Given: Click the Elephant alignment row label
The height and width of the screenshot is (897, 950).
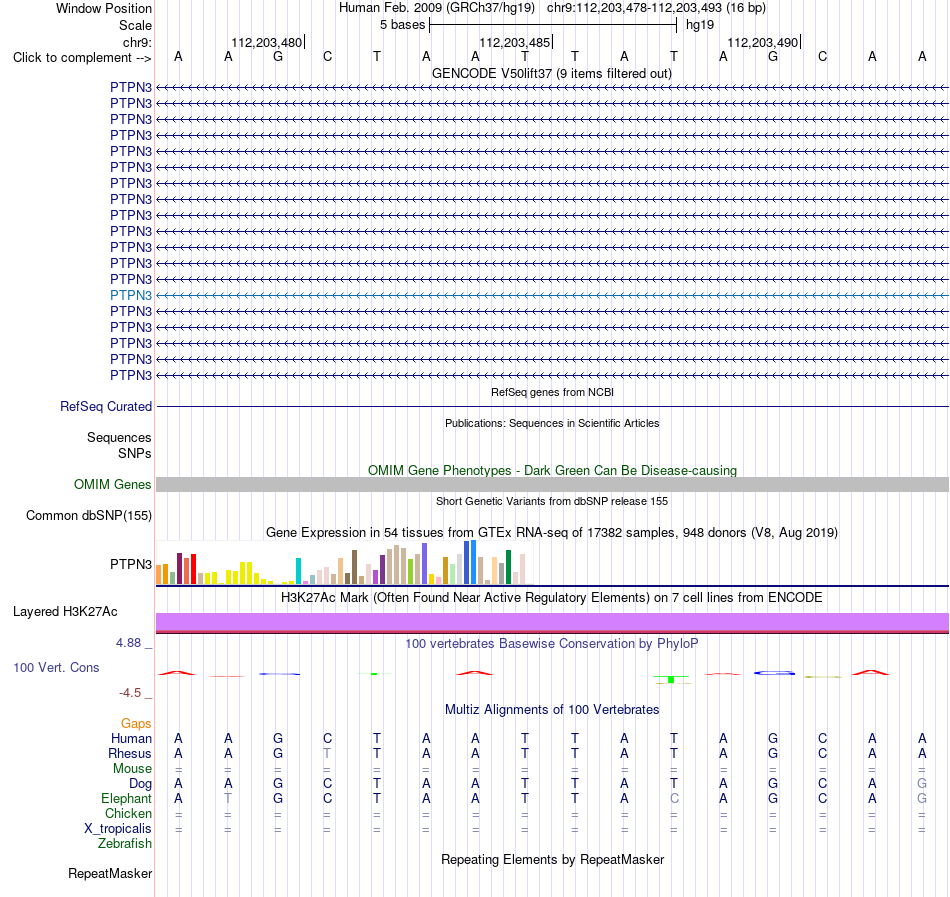Looking at the screenshot, I should click(126, 799).
